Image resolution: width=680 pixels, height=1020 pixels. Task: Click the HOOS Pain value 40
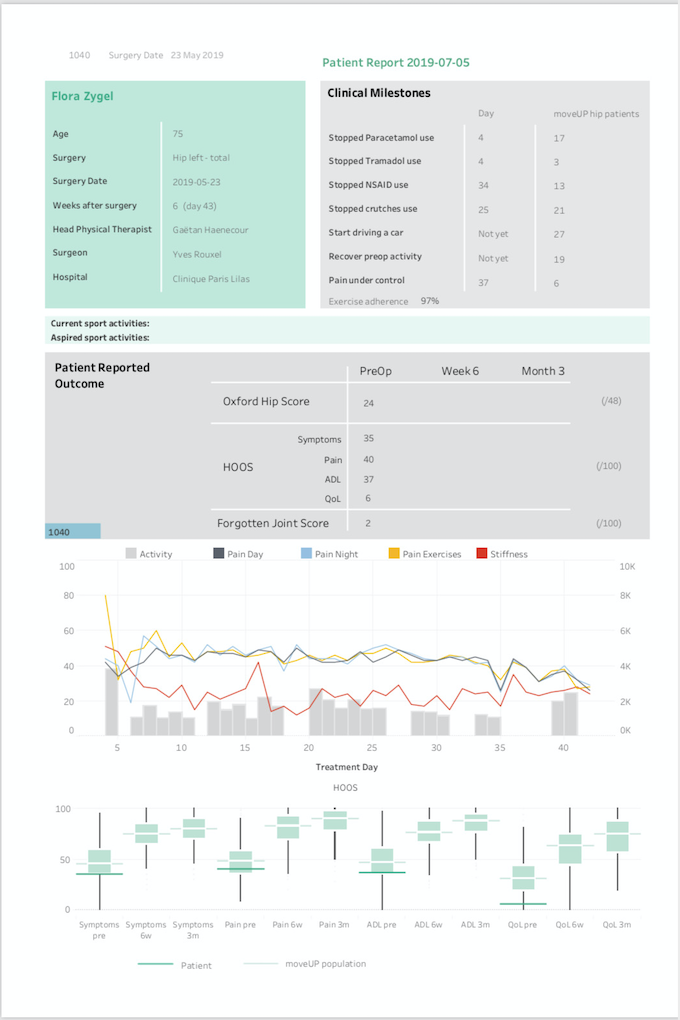pyautogui.click(x=368, y=459)
